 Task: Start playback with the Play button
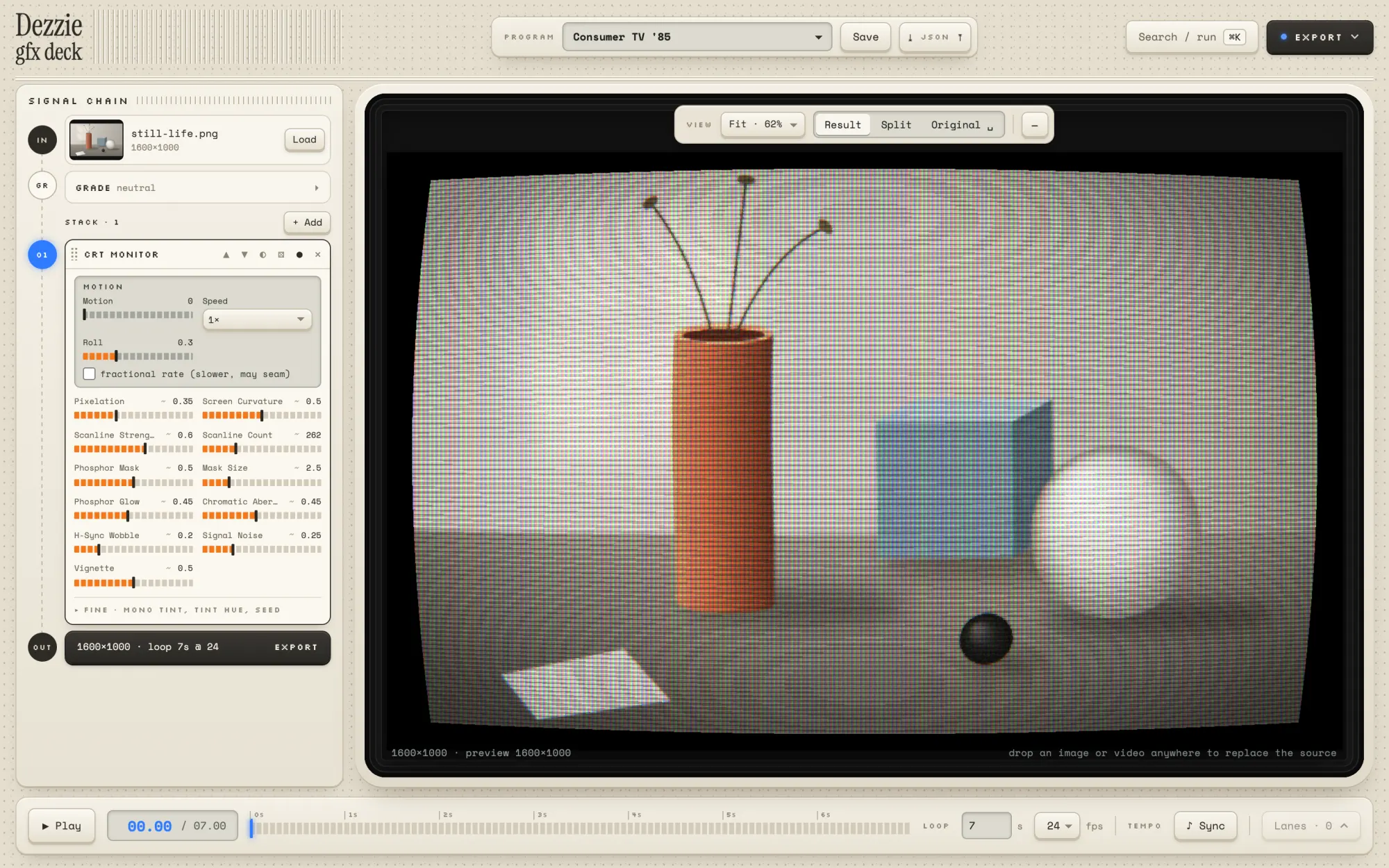coord(62,826)
